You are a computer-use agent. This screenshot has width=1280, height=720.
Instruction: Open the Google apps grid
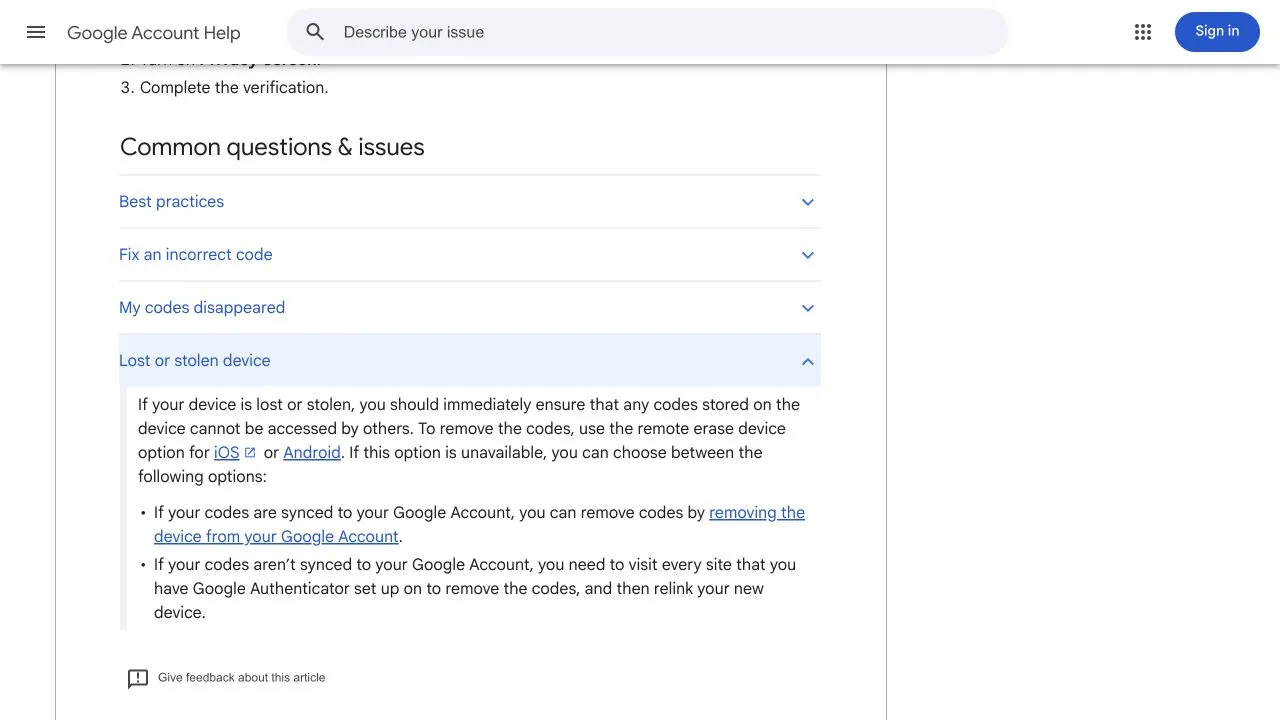click(1143, 32)
